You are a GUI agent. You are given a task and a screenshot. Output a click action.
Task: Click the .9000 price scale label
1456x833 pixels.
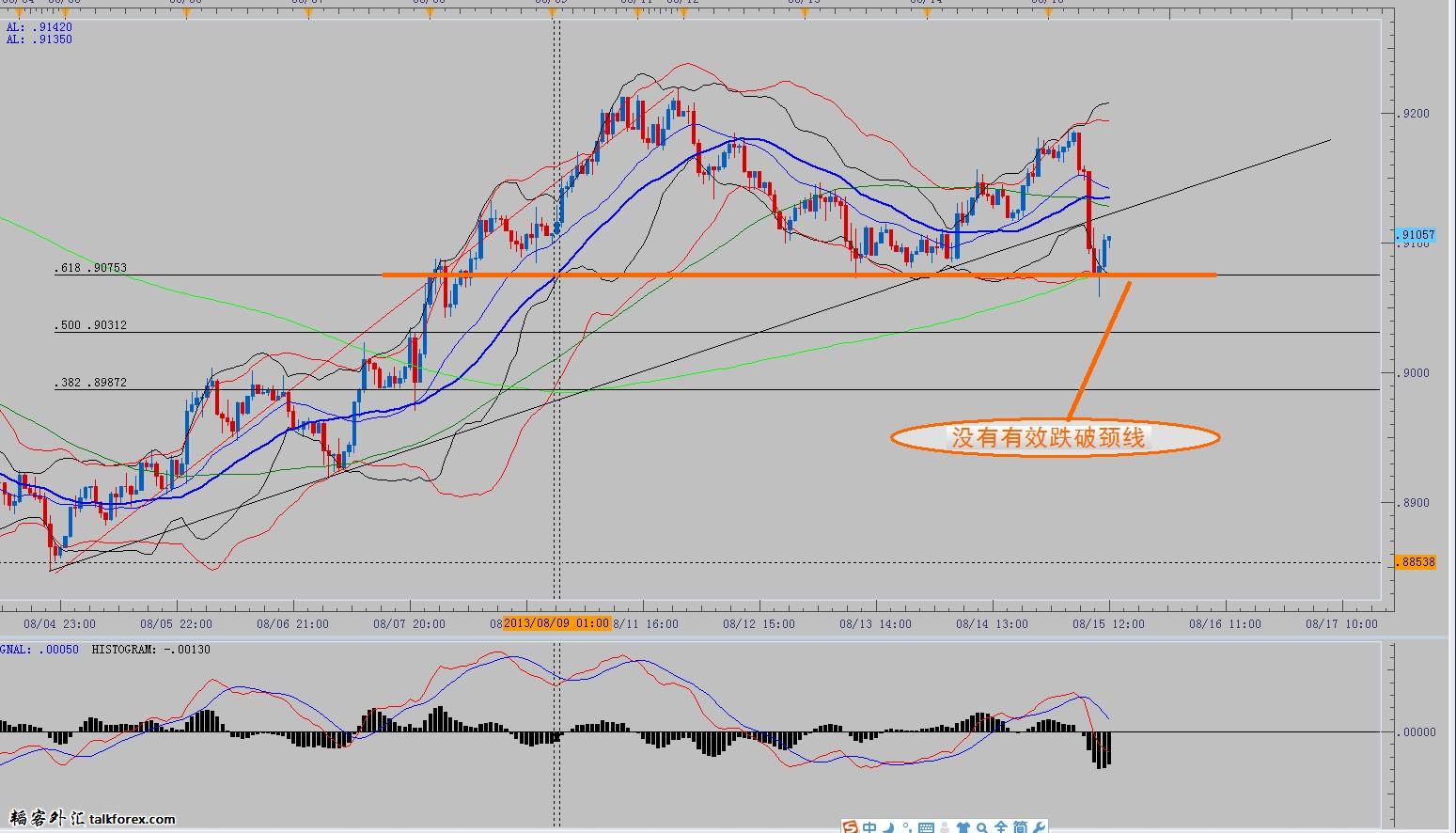click(x=1415, y=373)
